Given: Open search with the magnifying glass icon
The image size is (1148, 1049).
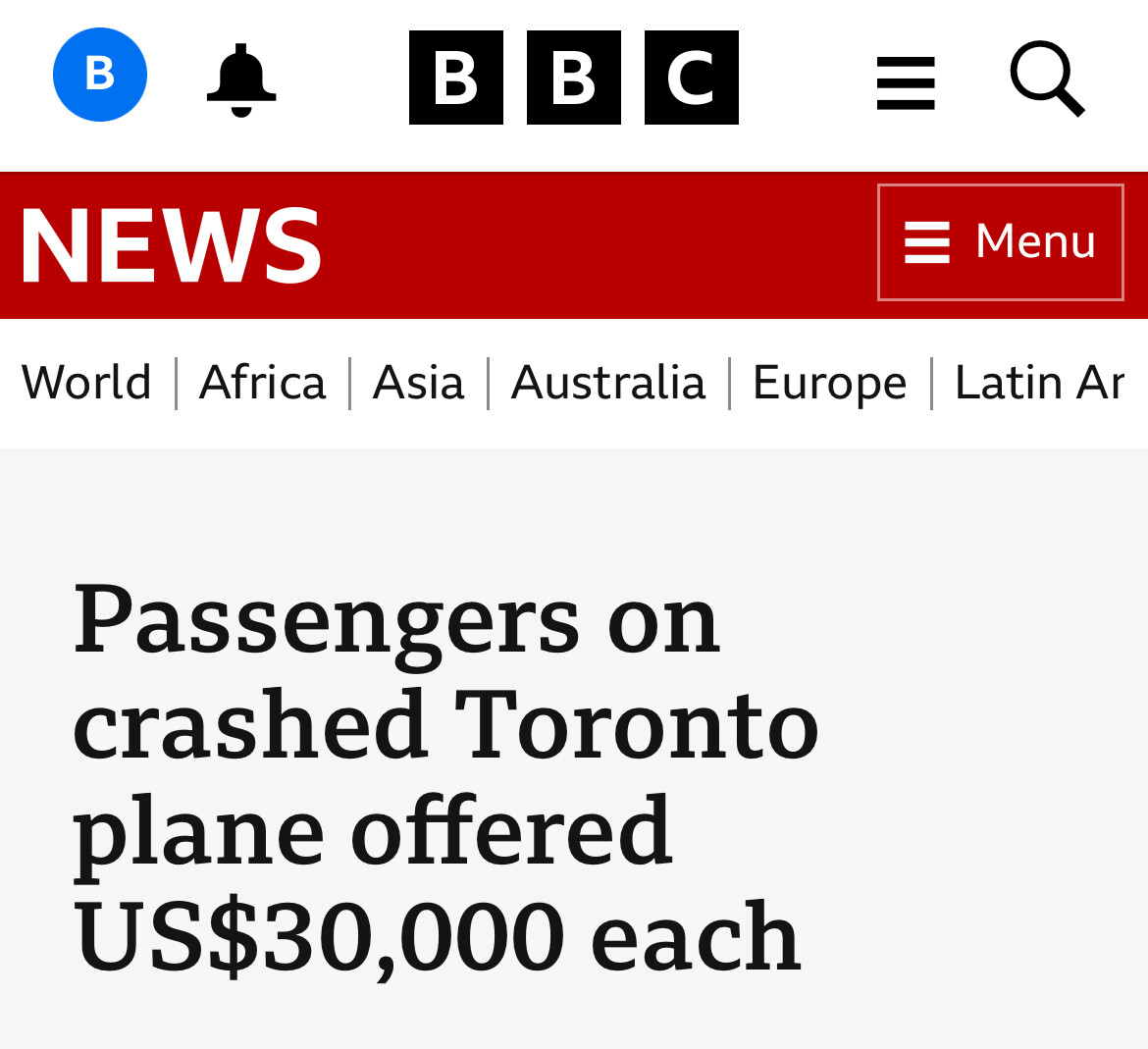Looking at the screenshot, I should click(1047, 79).
